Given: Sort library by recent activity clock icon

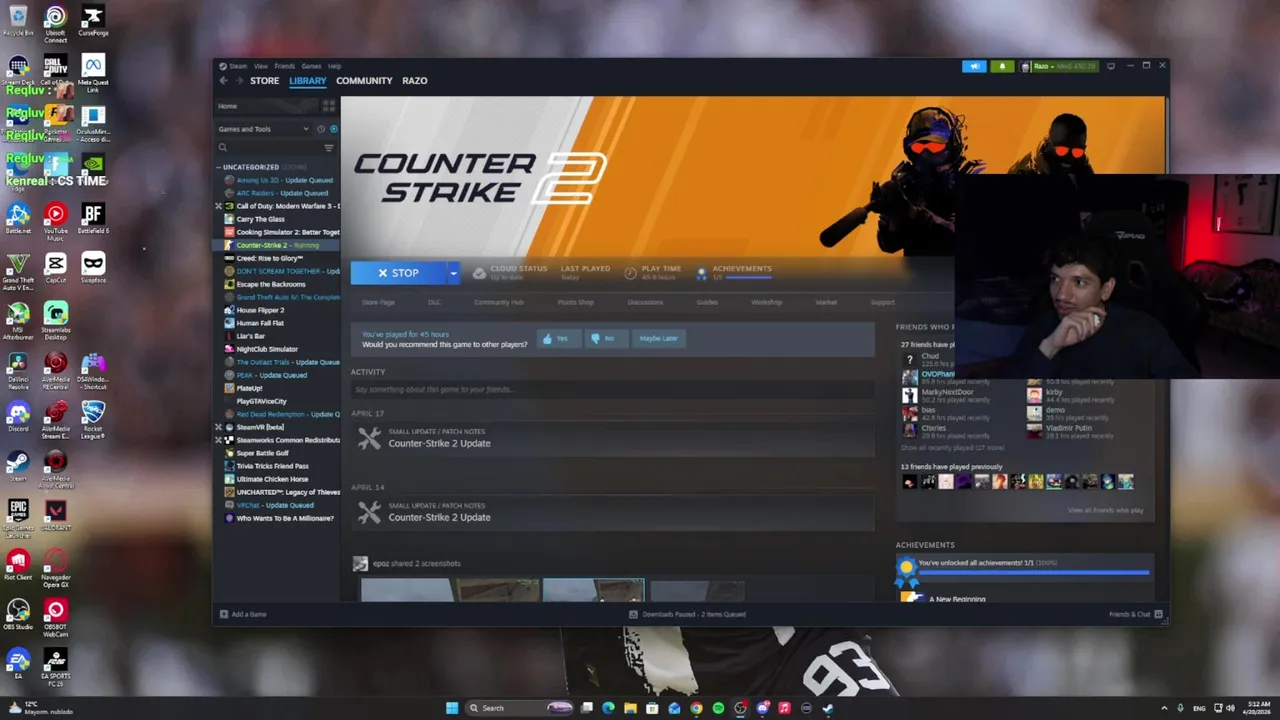Looking at the screenshot, I should (321, 129).
